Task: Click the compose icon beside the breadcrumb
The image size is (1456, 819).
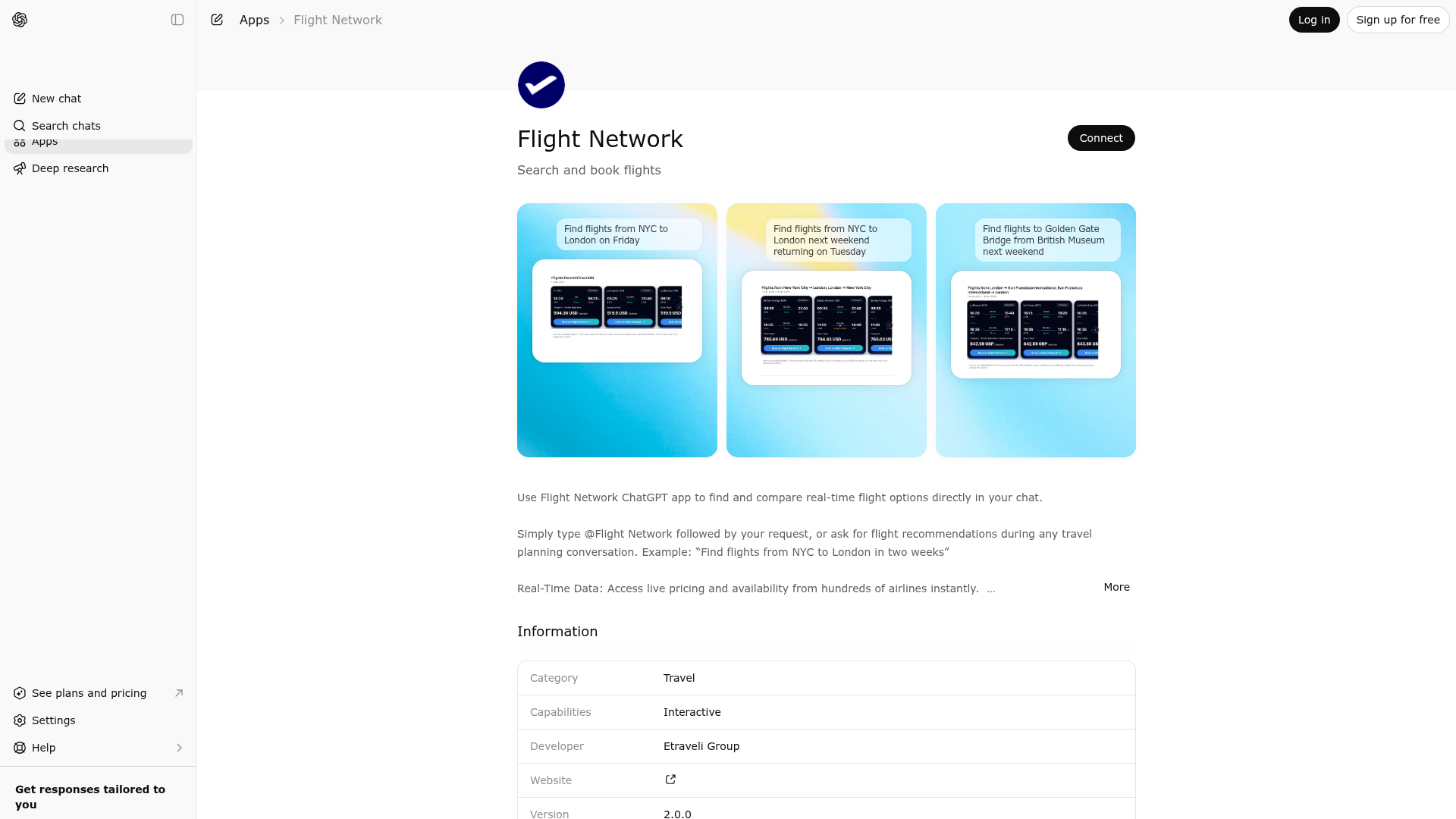Action: pos(217,20)
